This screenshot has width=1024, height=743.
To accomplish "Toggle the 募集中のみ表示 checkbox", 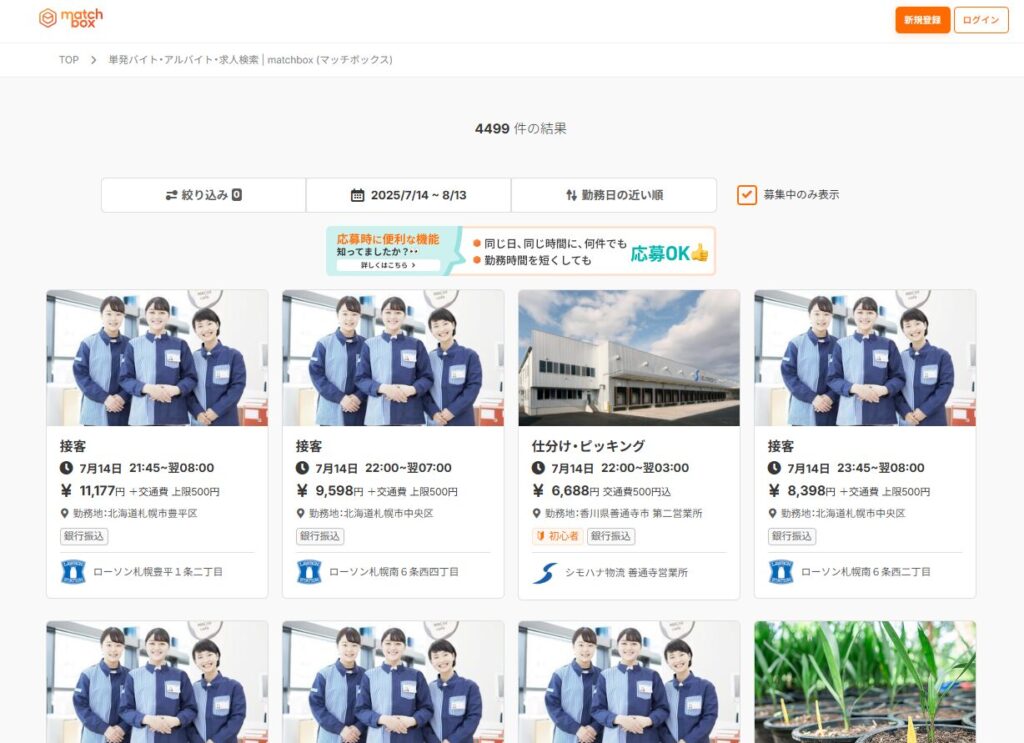I will (x=747, y=195).
